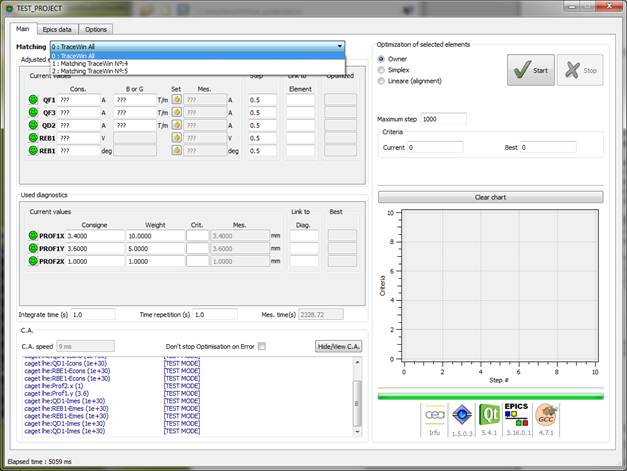Click the QD2 B or G field
The image size is (627, 471).
tap(135, 126)
